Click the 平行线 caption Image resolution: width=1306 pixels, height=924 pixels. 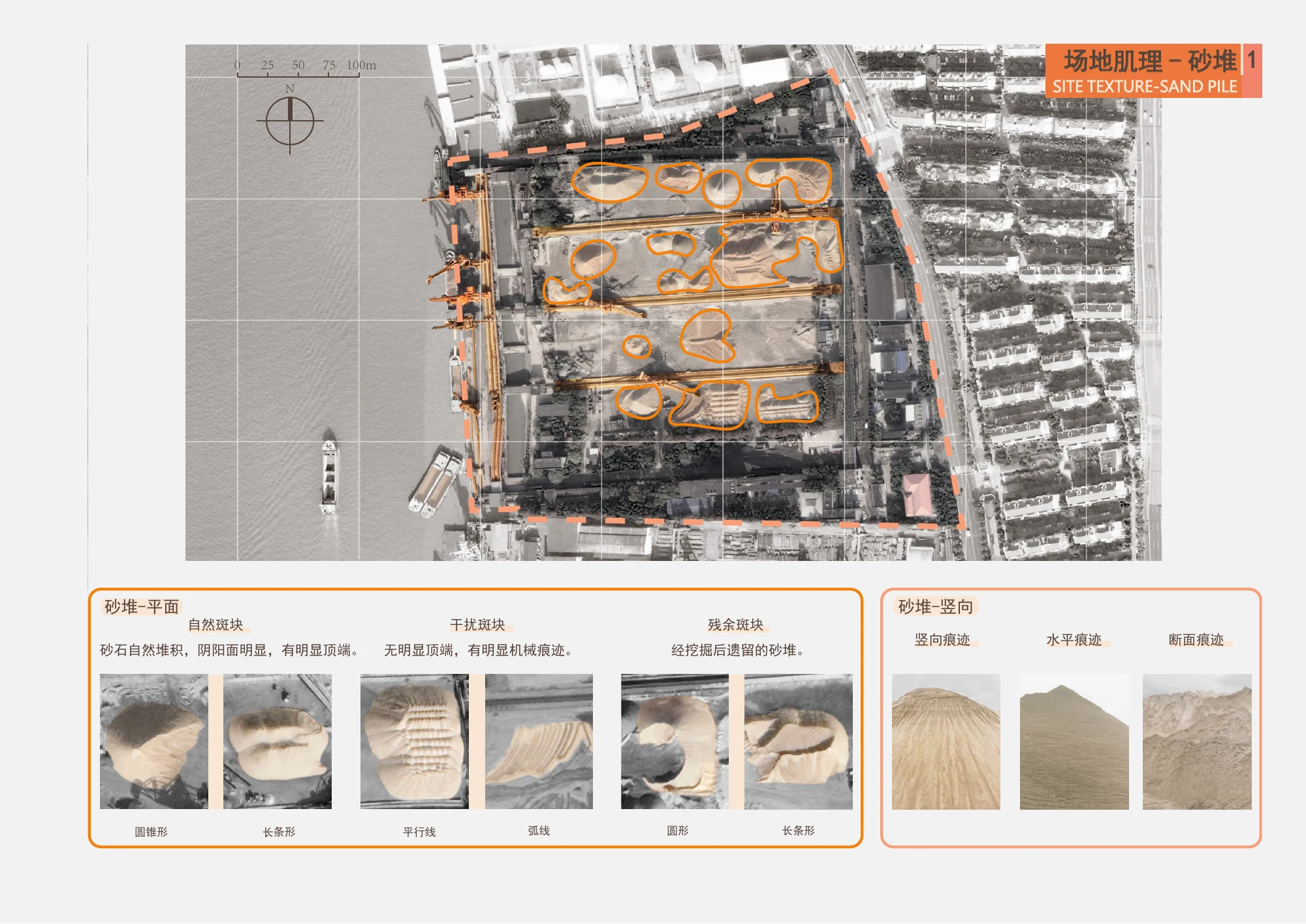tap(419, 832)
